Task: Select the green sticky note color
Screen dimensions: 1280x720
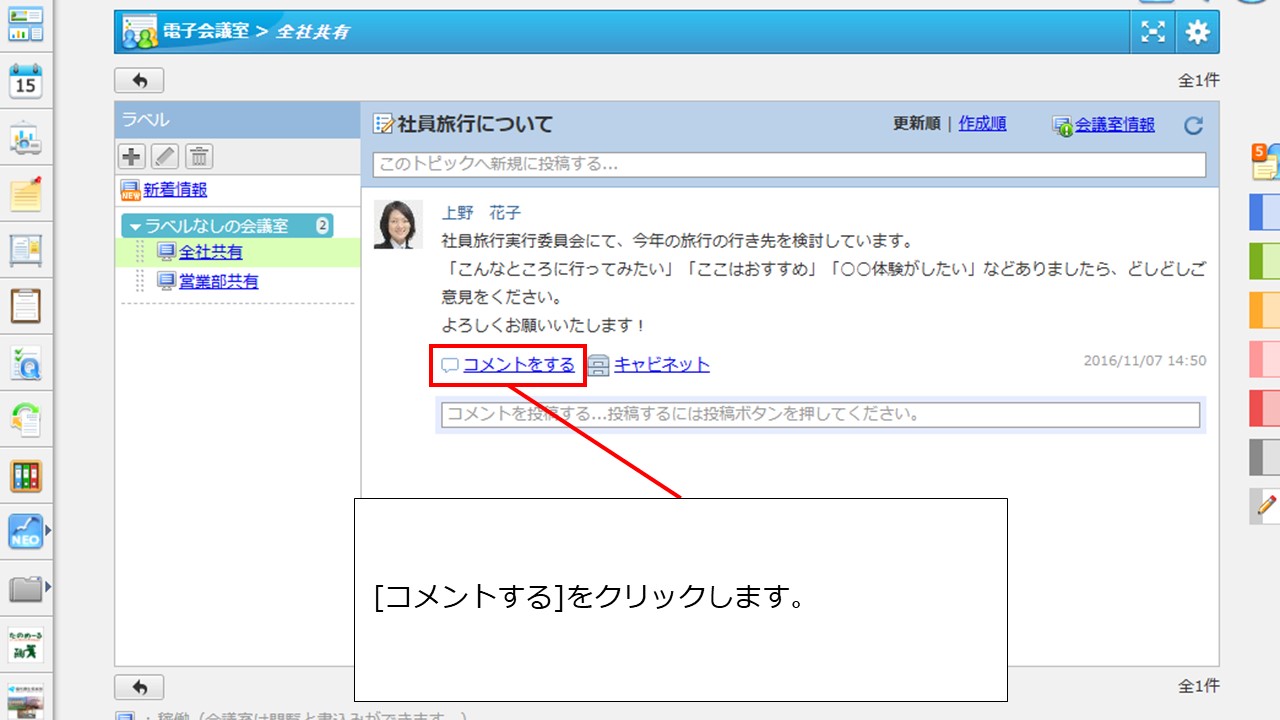Action: 1264,263
